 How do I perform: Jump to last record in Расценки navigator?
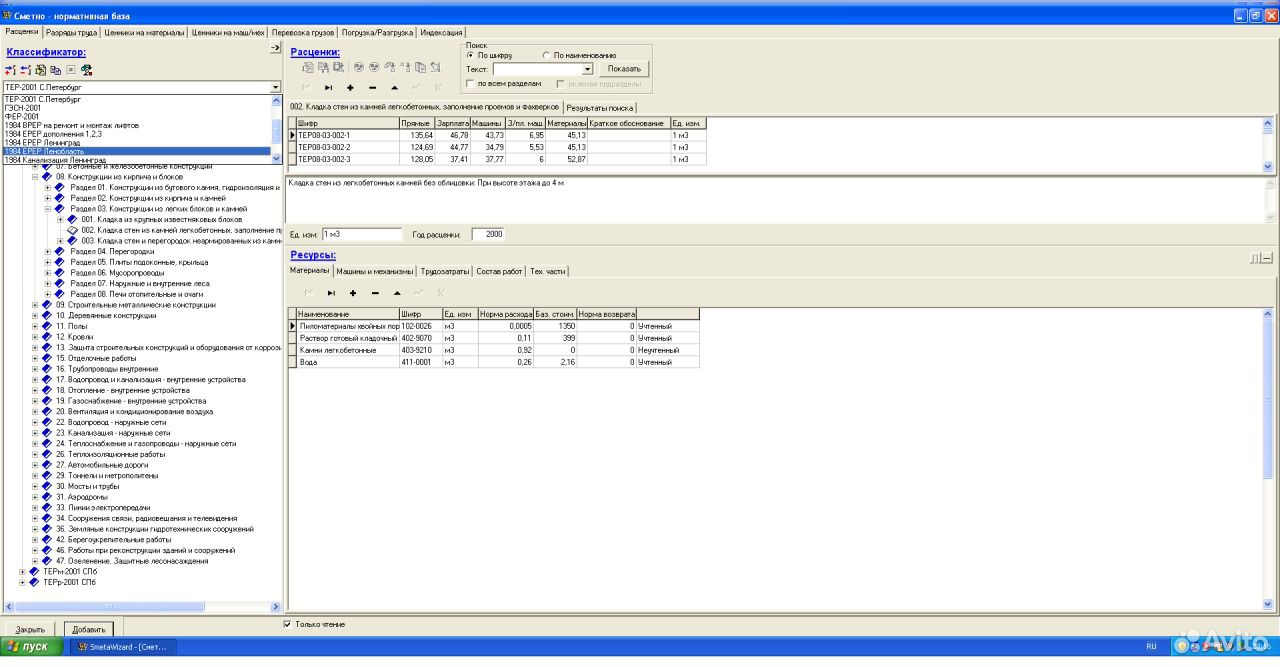click(x=329, y=88)
